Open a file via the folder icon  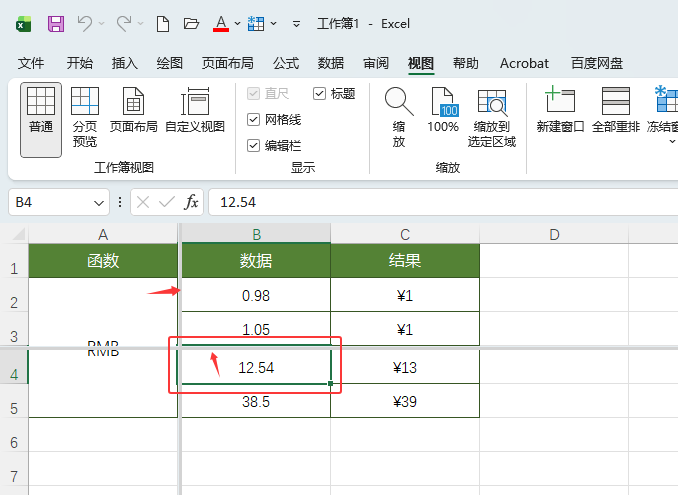coord(191,24)
